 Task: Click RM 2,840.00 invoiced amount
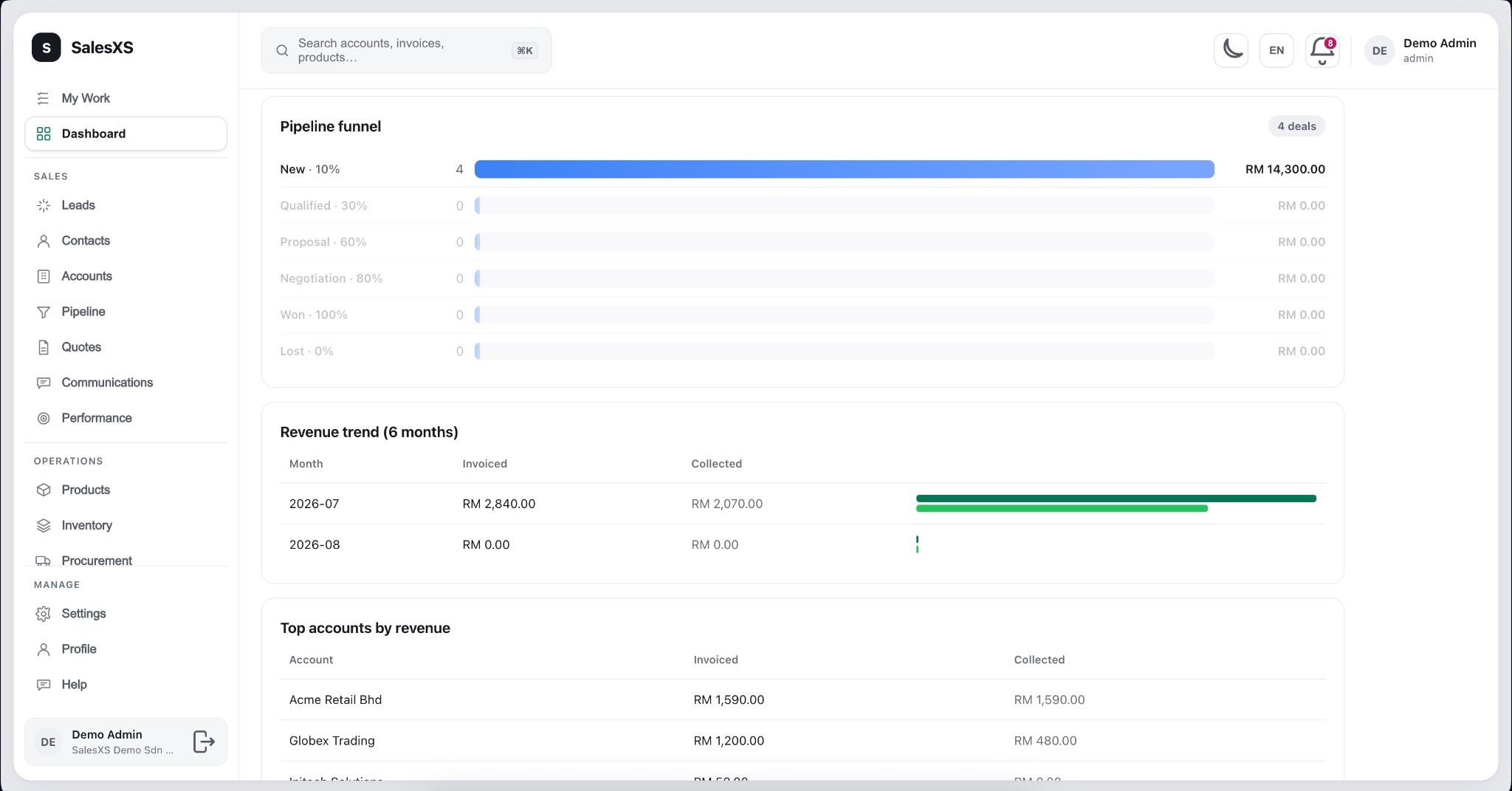point(499,504)
